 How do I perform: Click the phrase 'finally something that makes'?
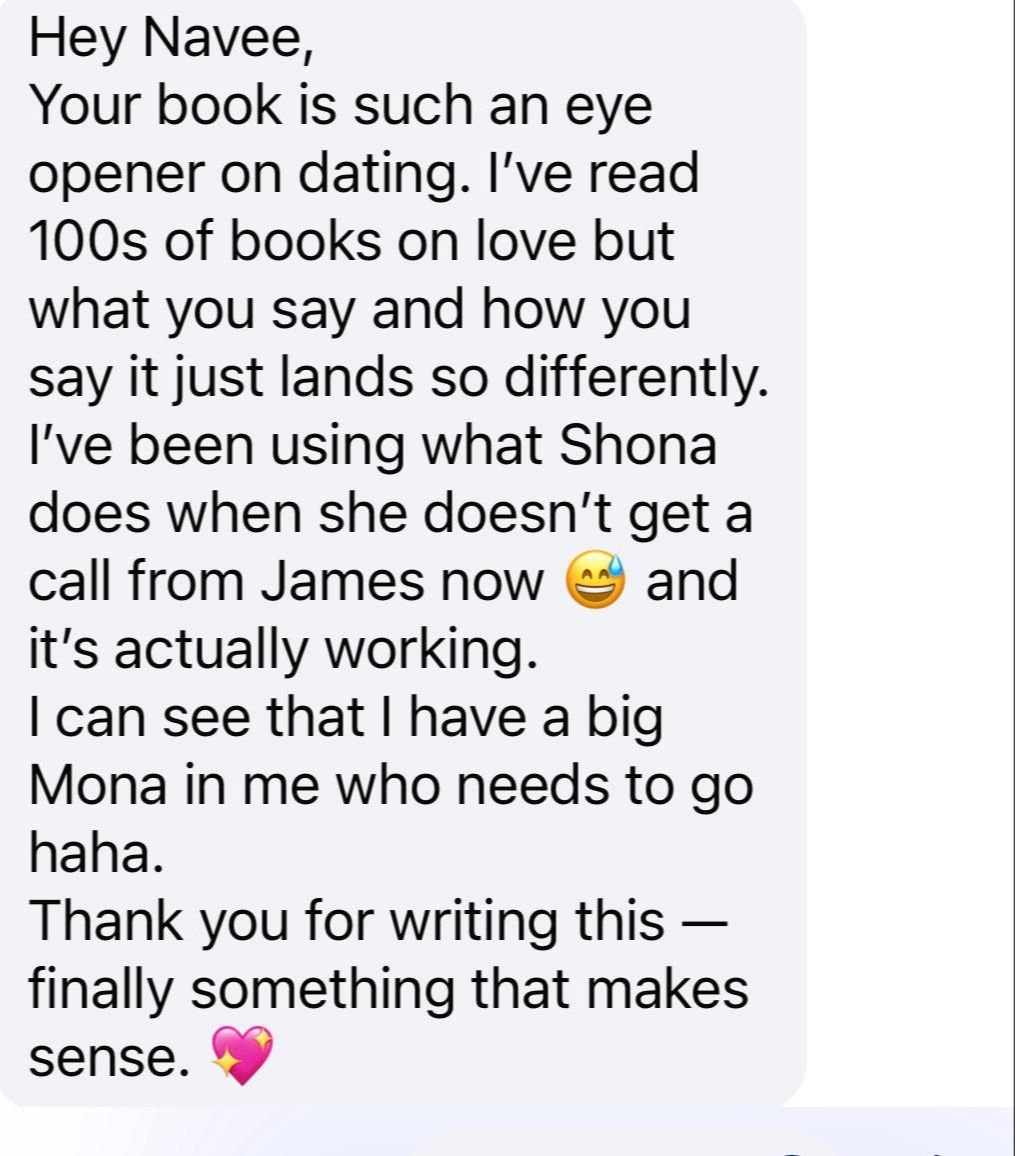[388, 989]
